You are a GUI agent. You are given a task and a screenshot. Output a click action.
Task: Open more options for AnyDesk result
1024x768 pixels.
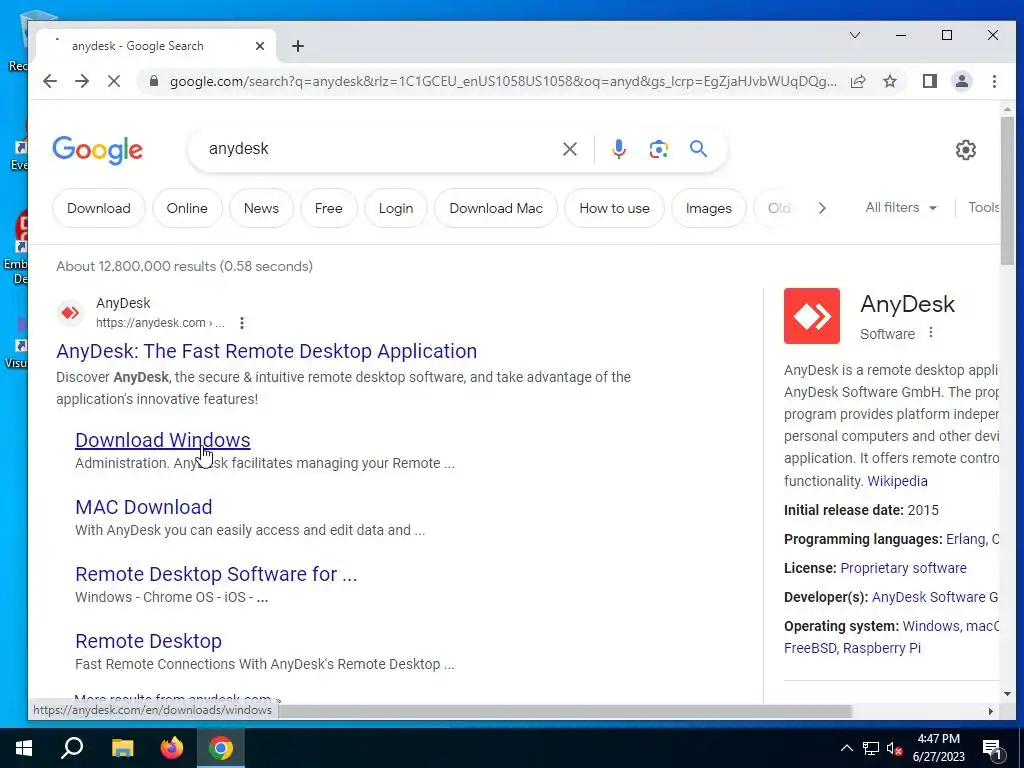(x=242, y=323)
